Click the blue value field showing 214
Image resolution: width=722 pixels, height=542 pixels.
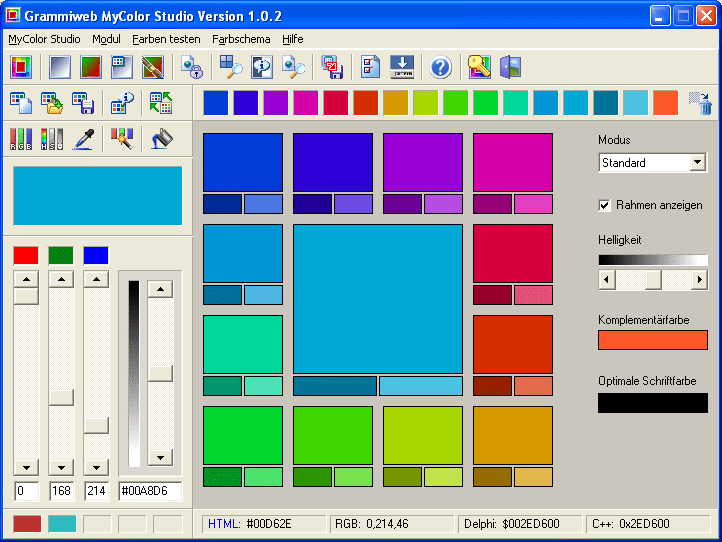[x=96, y=491]
